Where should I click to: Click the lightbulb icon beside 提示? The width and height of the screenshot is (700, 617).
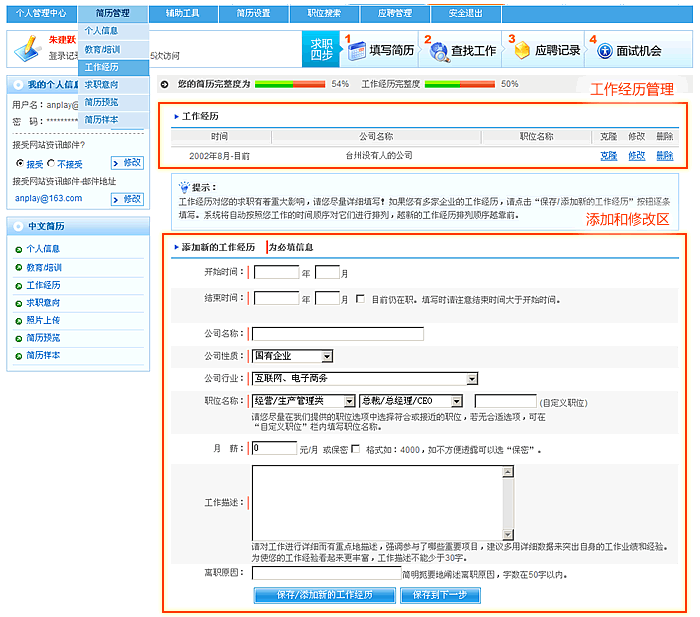click(x=183, y=186)
